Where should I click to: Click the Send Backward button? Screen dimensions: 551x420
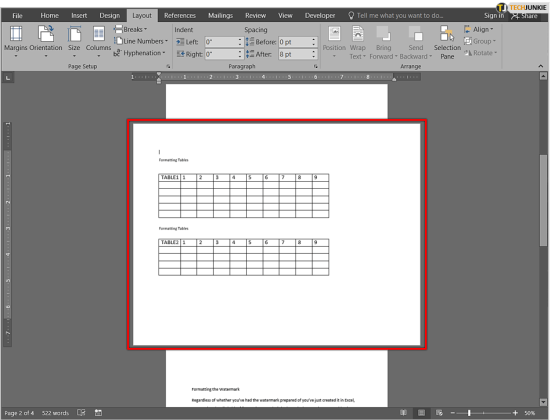pos(416,42)
